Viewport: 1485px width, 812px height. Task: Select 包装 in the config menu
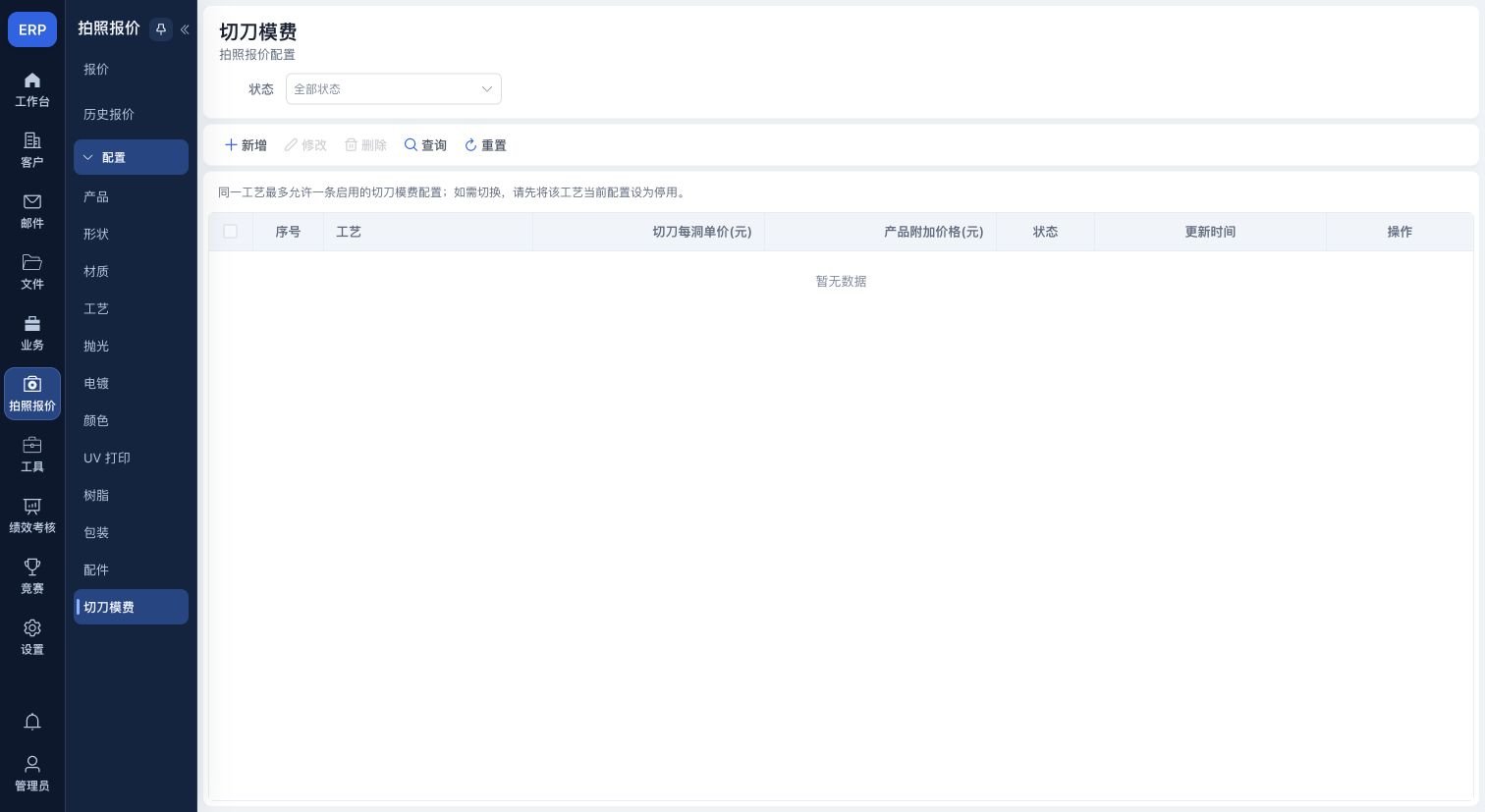pos(131,532)
